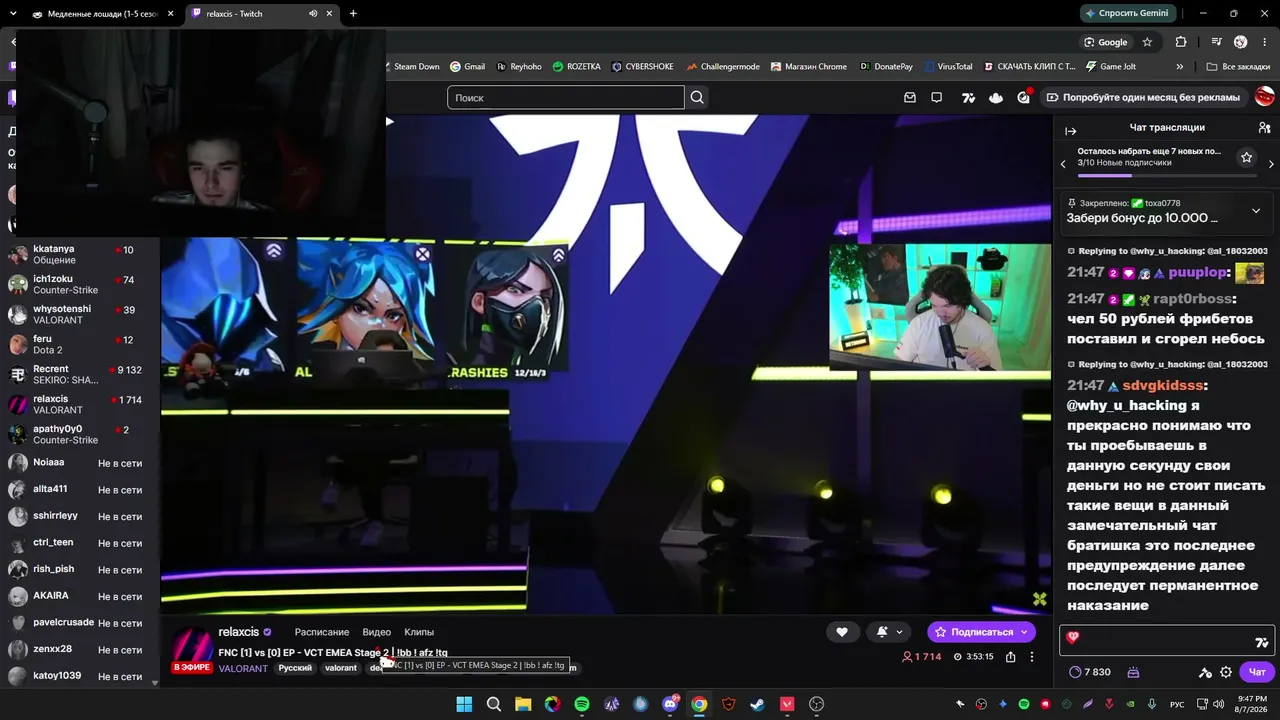
Task: Open kkatanya channel in sidebar
Action: pos(80,255)
